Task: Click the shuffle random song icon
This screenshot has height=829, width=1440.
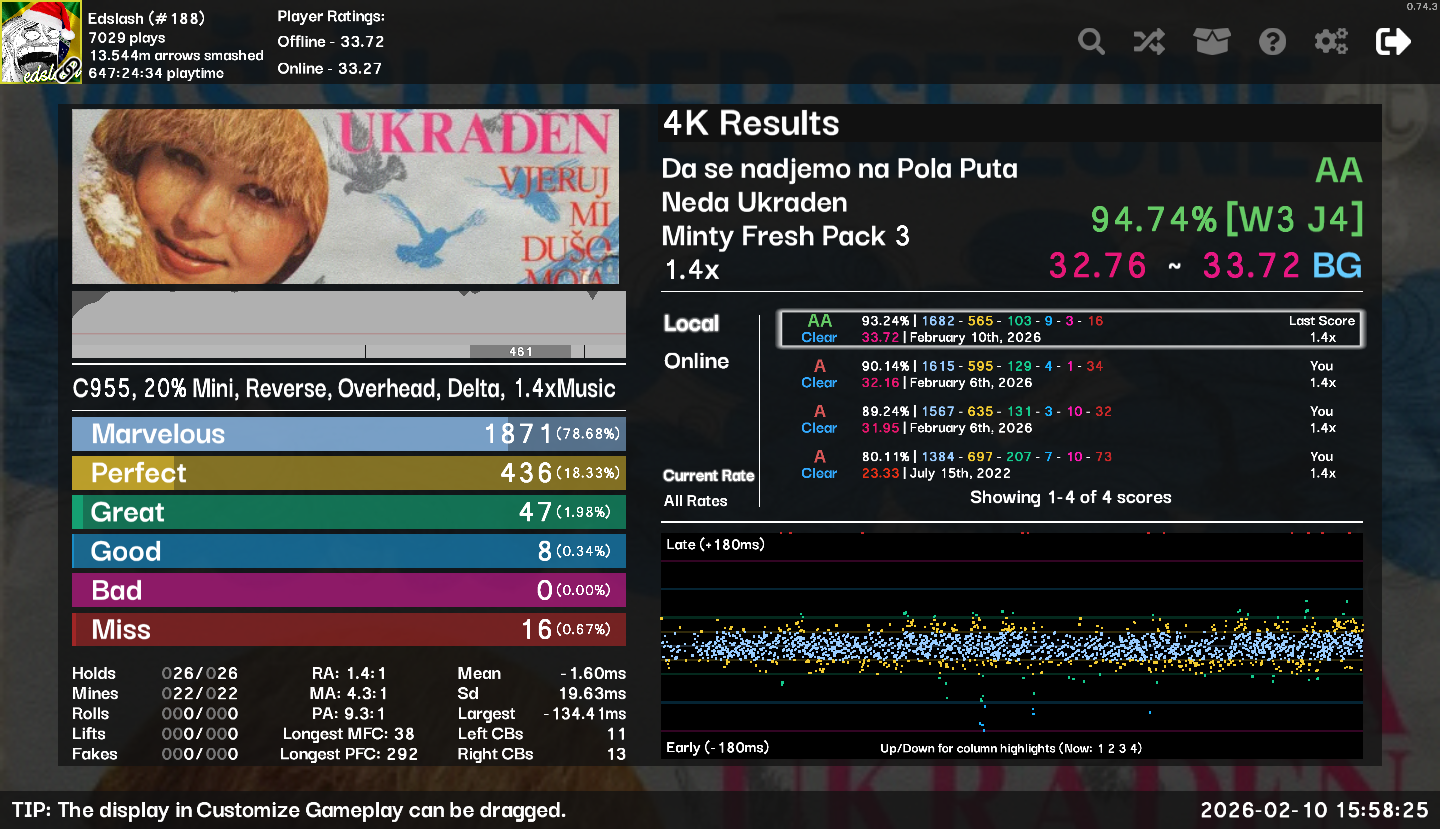Action: click(x=1149, y=42)
